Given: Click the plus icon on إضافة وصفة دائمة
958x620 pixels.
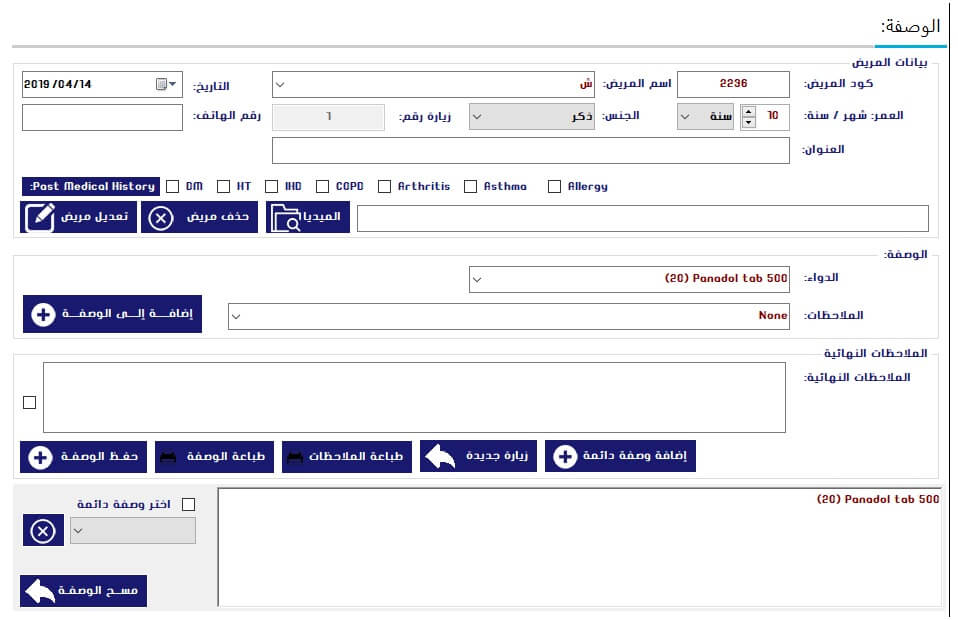Looking at the screenshot, I should (x=565, y=456).
